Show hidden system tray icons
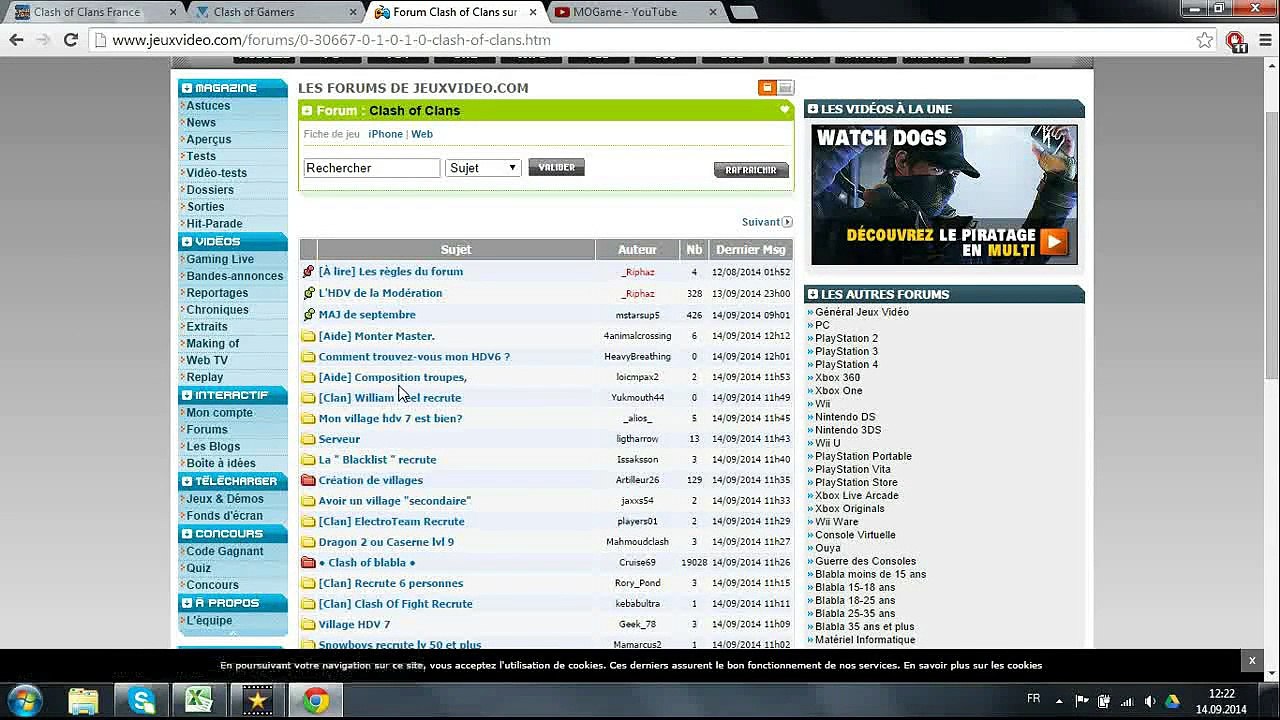The width and height of the screenshot is (1280, 720). 1059,701
